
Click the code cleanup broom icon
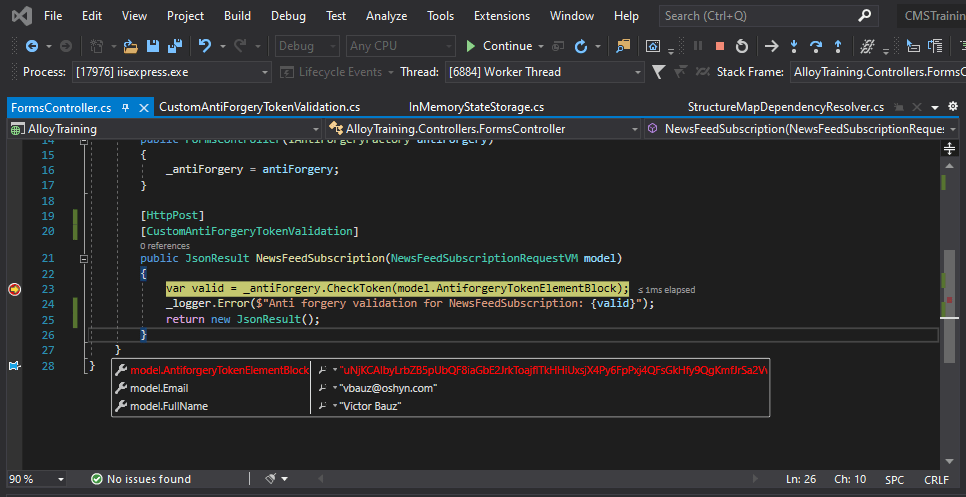(271, 479)
